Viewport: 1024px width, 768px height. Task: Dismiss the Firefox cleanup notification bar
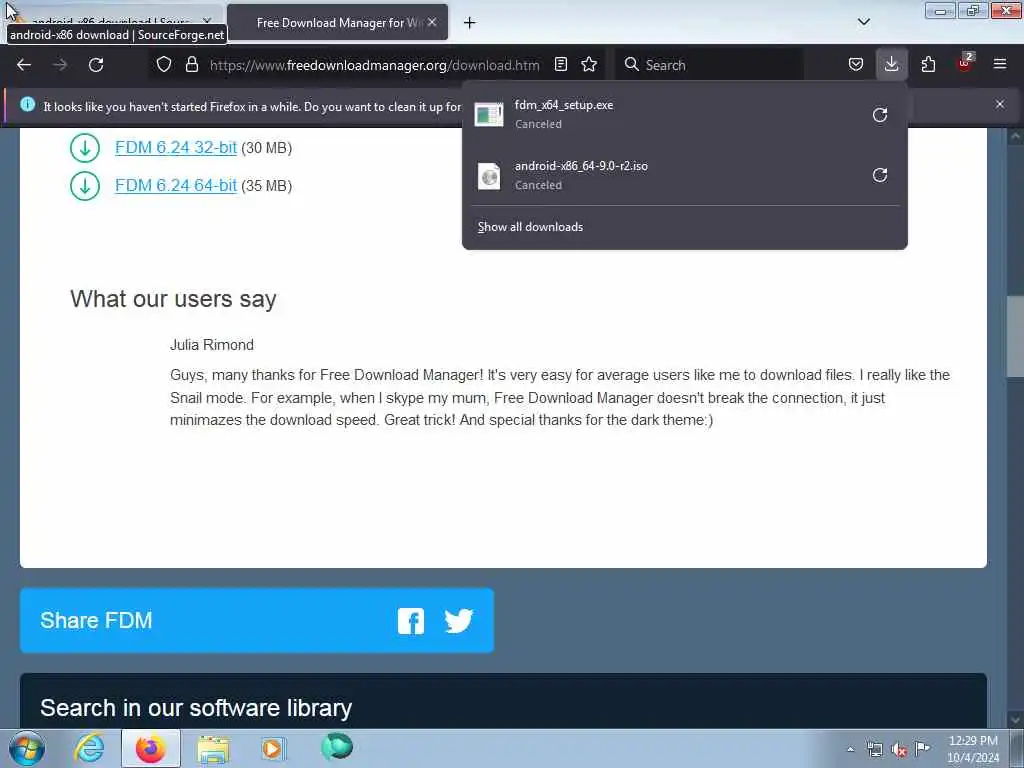pyautogui.click(x=1000, y=104)
